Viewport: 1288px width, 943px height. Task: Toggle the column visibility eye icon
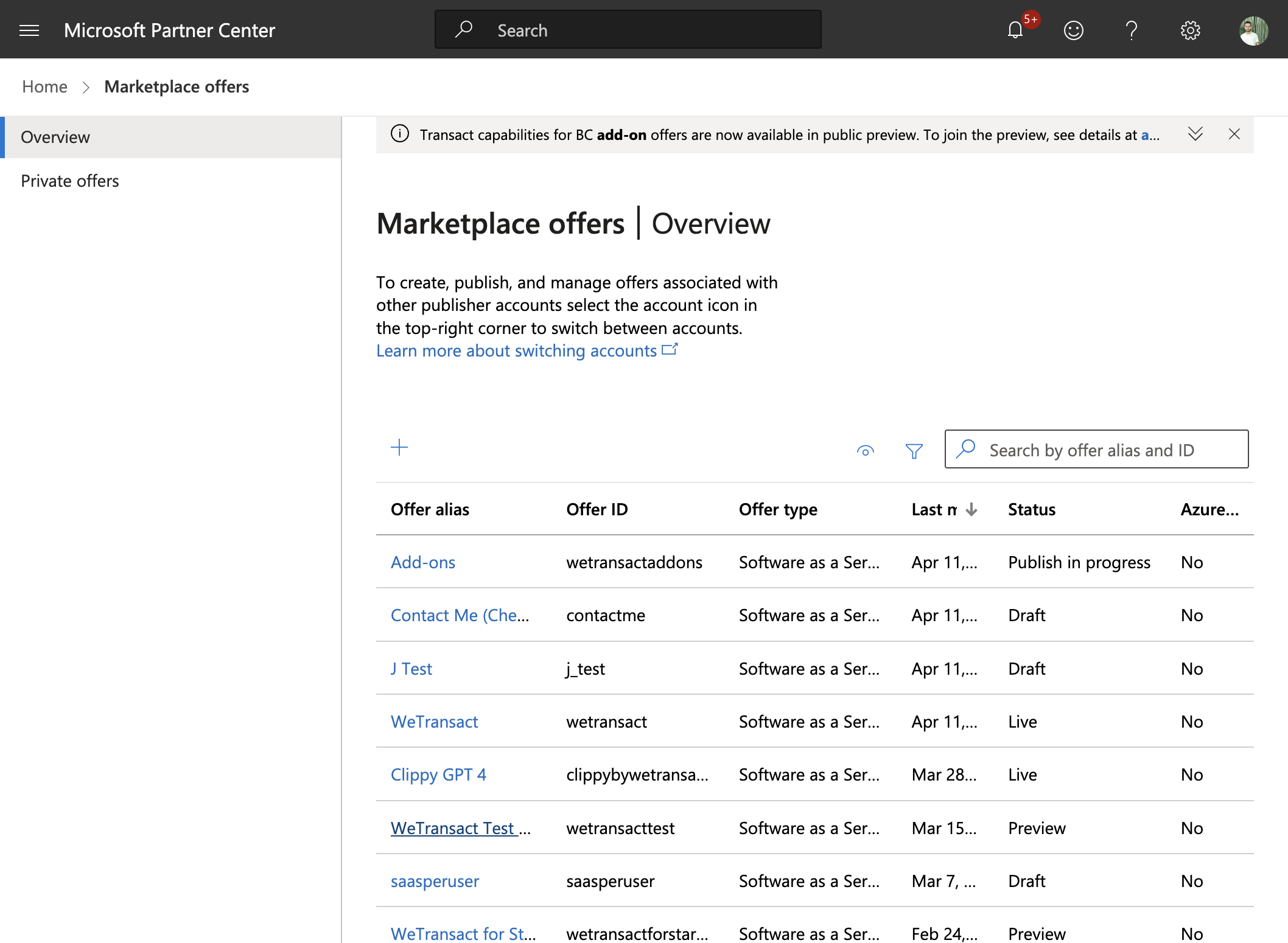click(x=866, y=451)
